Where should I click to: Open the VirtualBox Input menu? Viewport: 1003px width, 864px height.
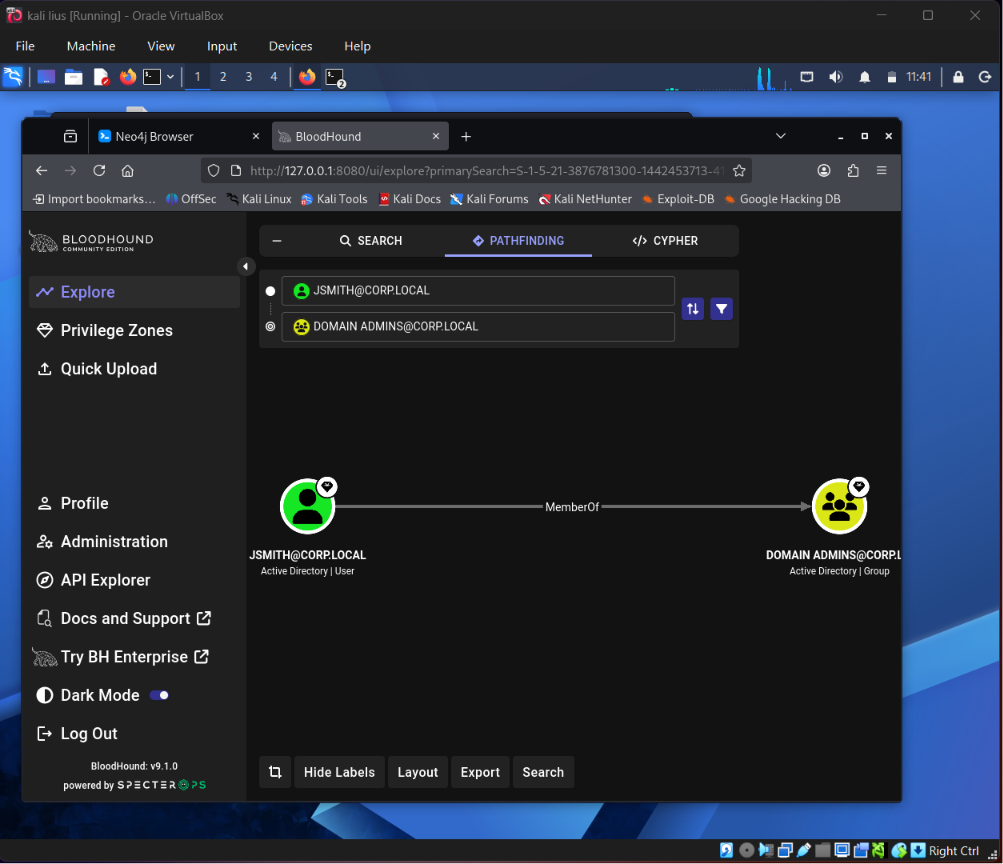(x=222, y=46)
